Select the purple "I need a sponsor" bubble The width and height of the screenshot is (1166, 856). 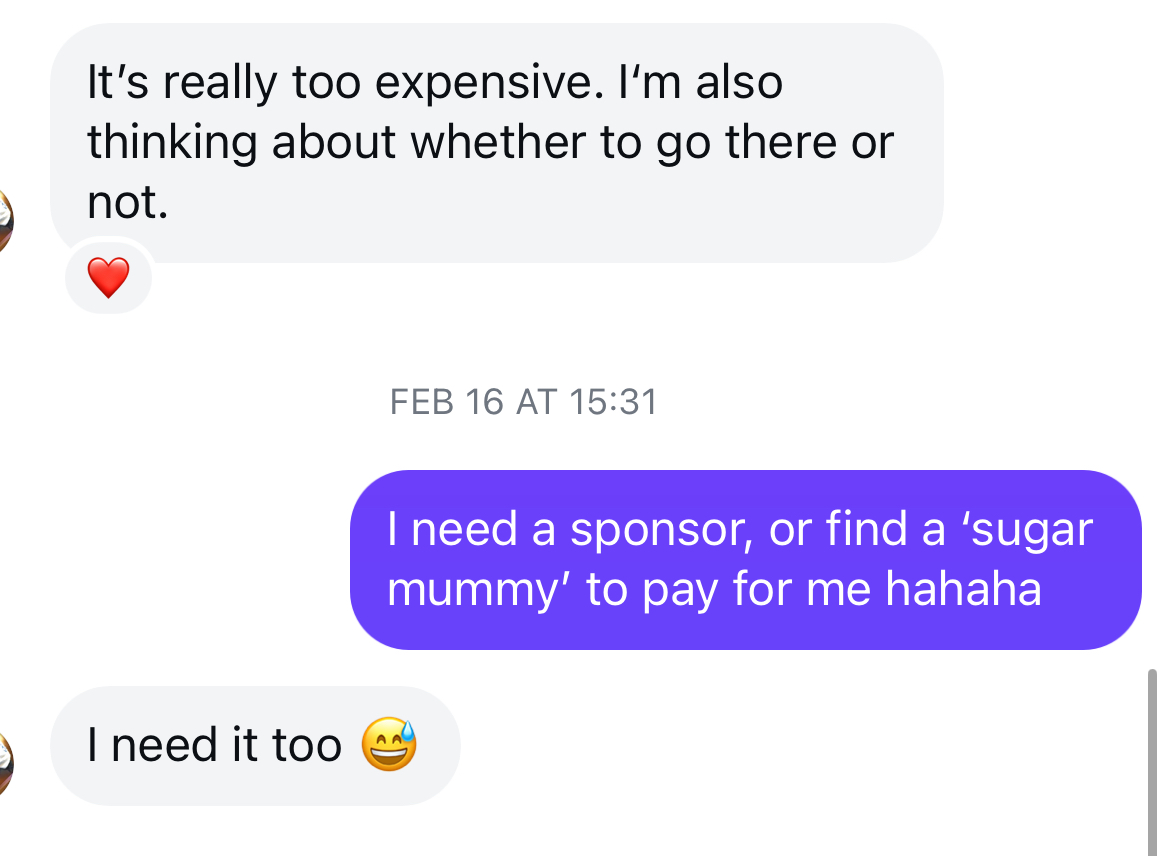745,559
